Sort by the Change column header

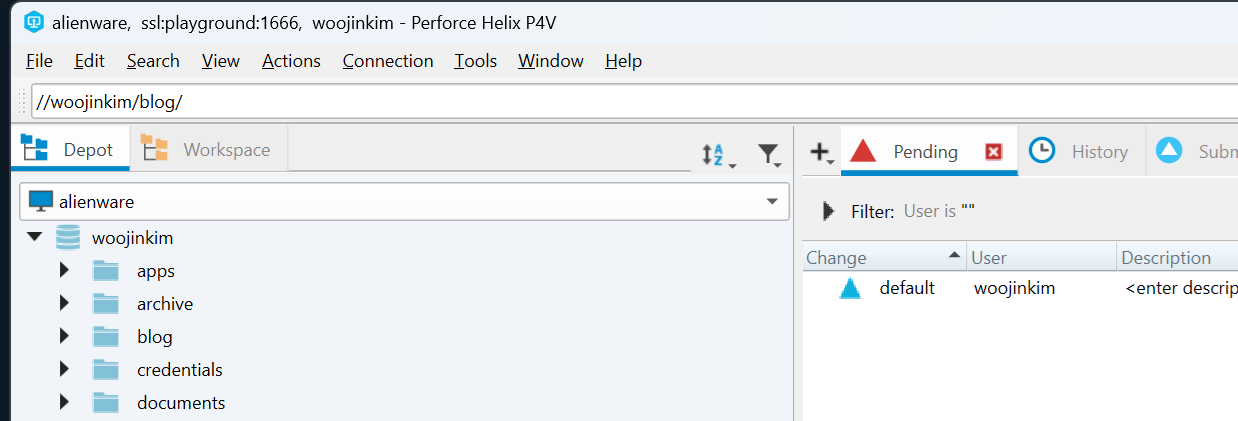click(x=885, y=258)
